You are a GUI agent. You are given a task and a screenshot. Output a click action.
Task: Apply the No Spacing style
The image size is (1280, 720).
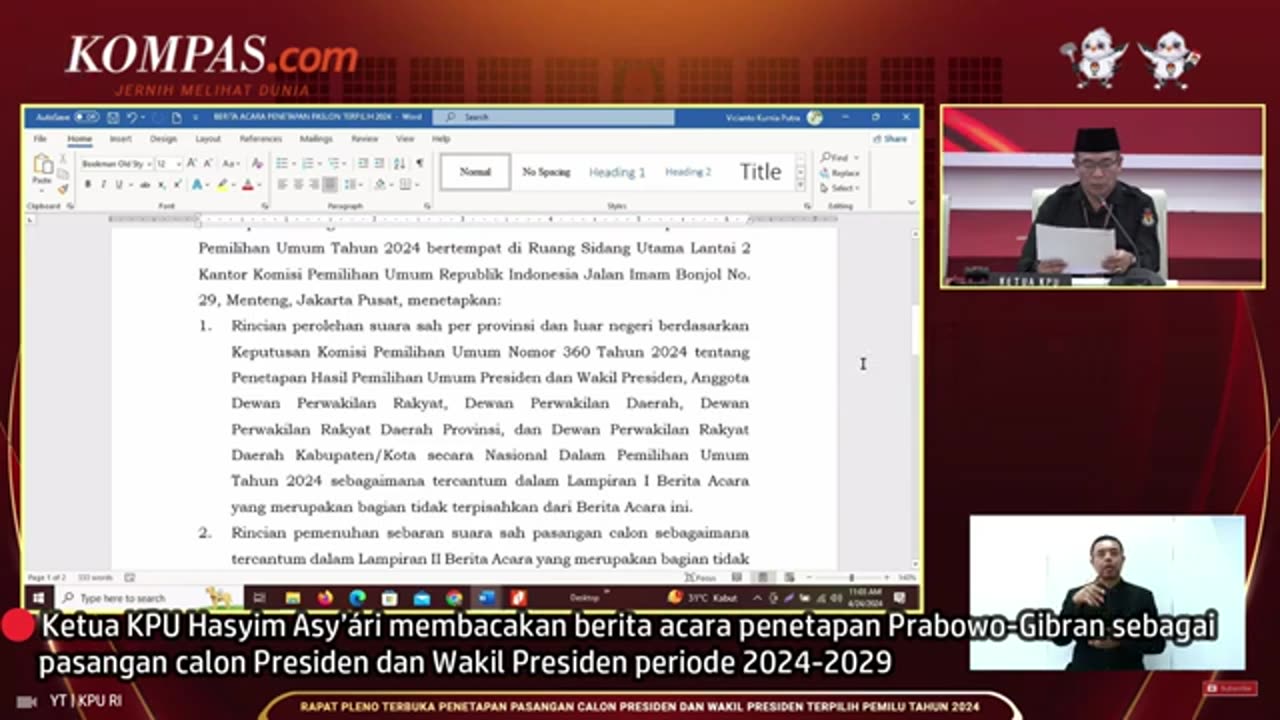point(546,172)
